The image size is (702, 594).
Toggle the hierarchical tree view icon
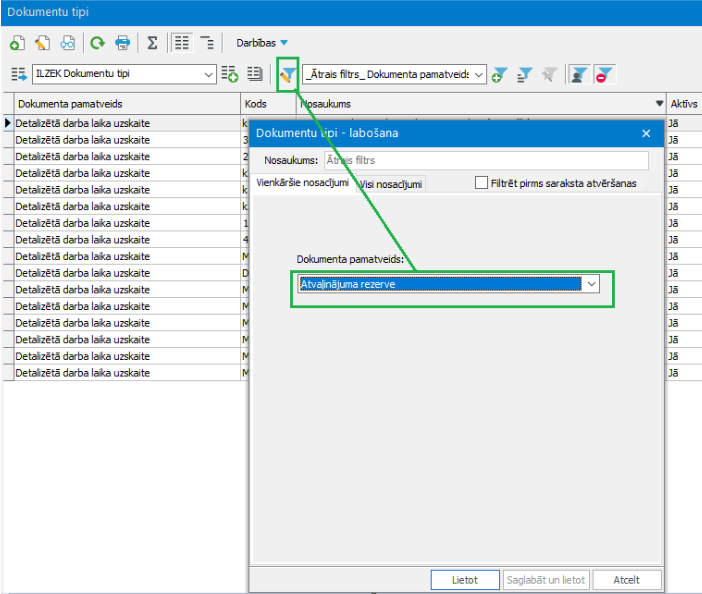(207, 43)
